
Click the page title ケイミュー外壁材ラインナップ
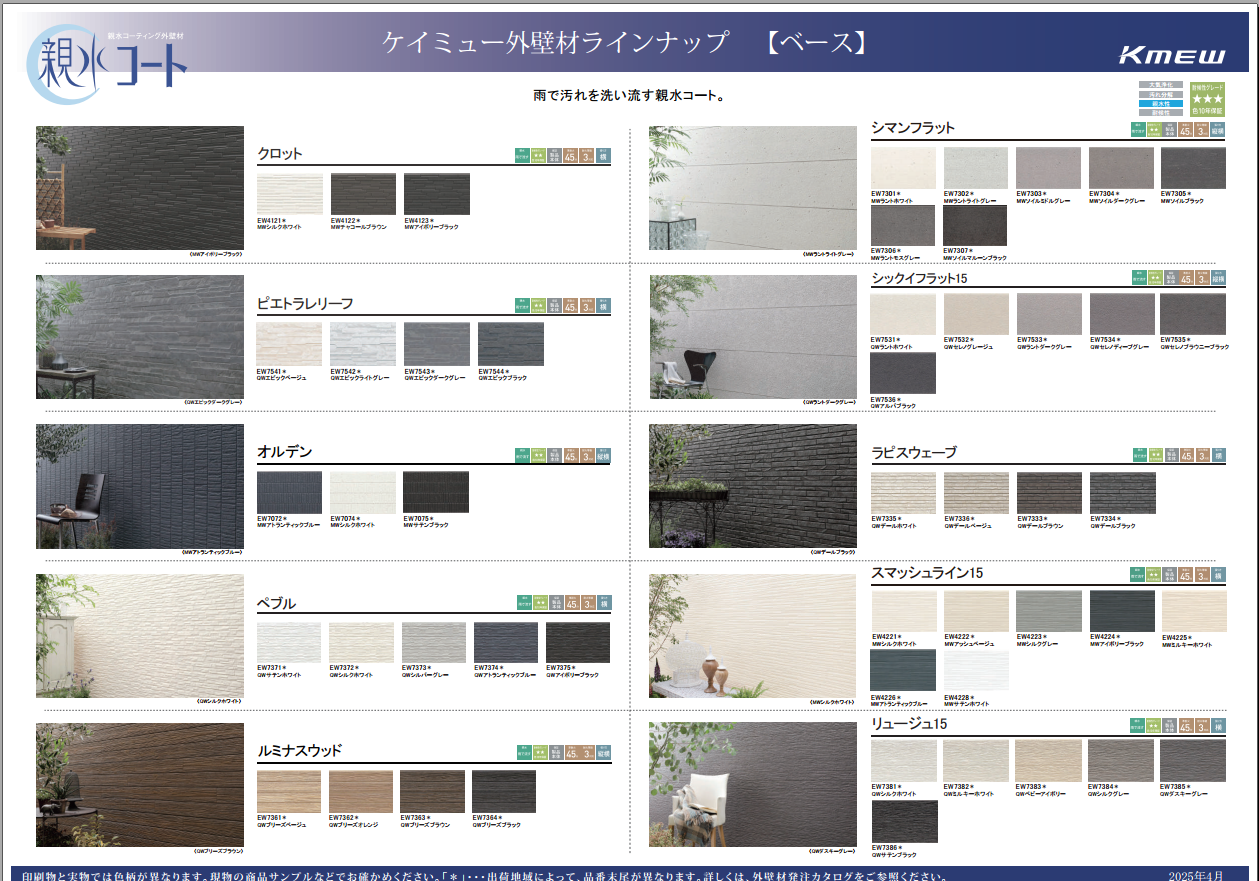(x=556, y=43)
